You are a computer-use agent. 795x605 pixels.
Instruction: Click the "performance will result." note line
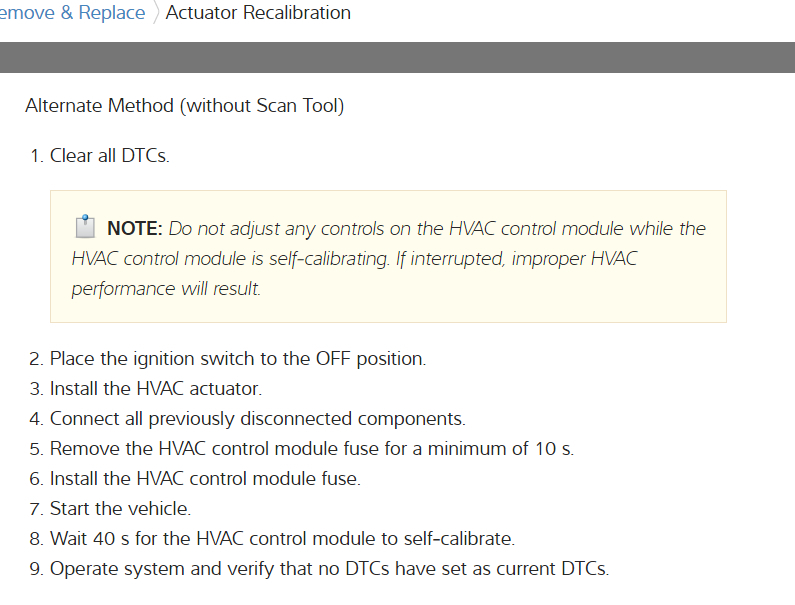(166, 289)
